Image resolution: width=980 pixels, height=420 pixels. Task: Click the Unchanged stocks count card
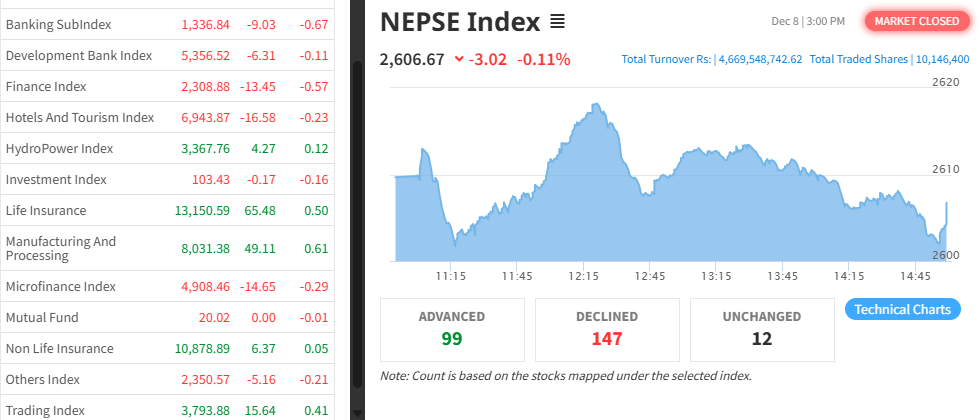click(762, 329)
